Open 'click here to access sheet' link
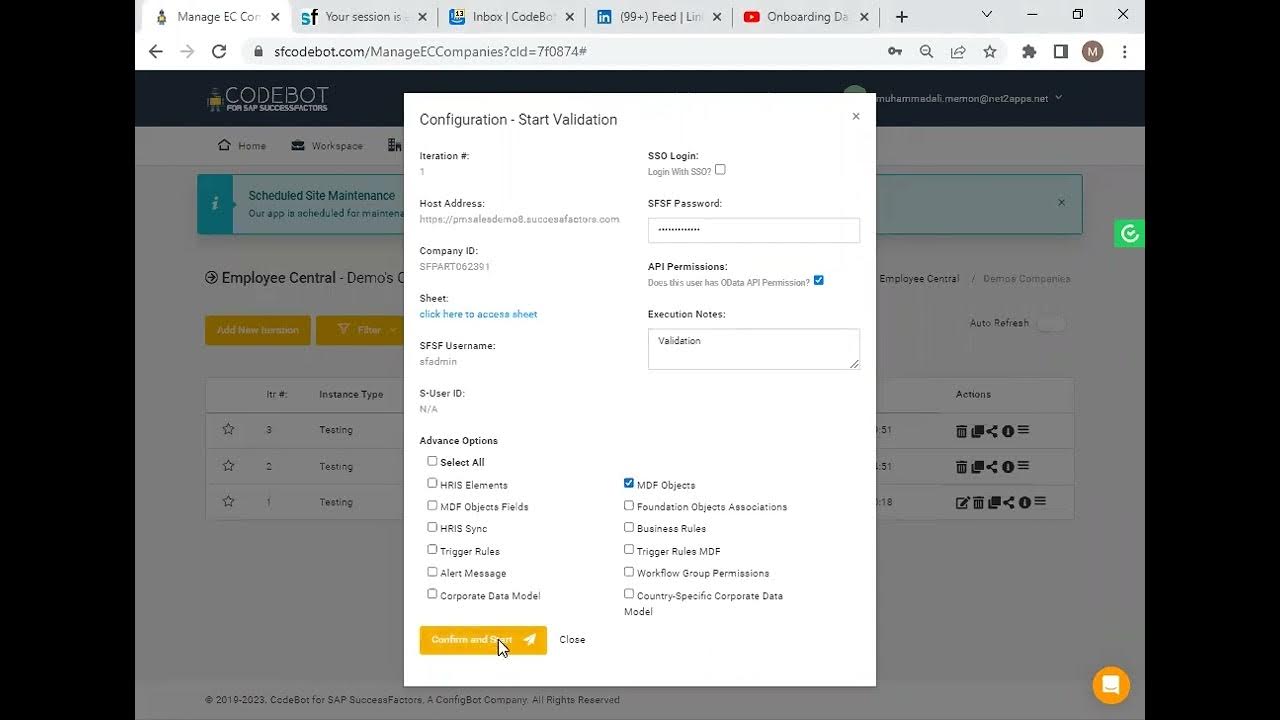Viewport: 1280px width, 720px height. click(478, 314)
